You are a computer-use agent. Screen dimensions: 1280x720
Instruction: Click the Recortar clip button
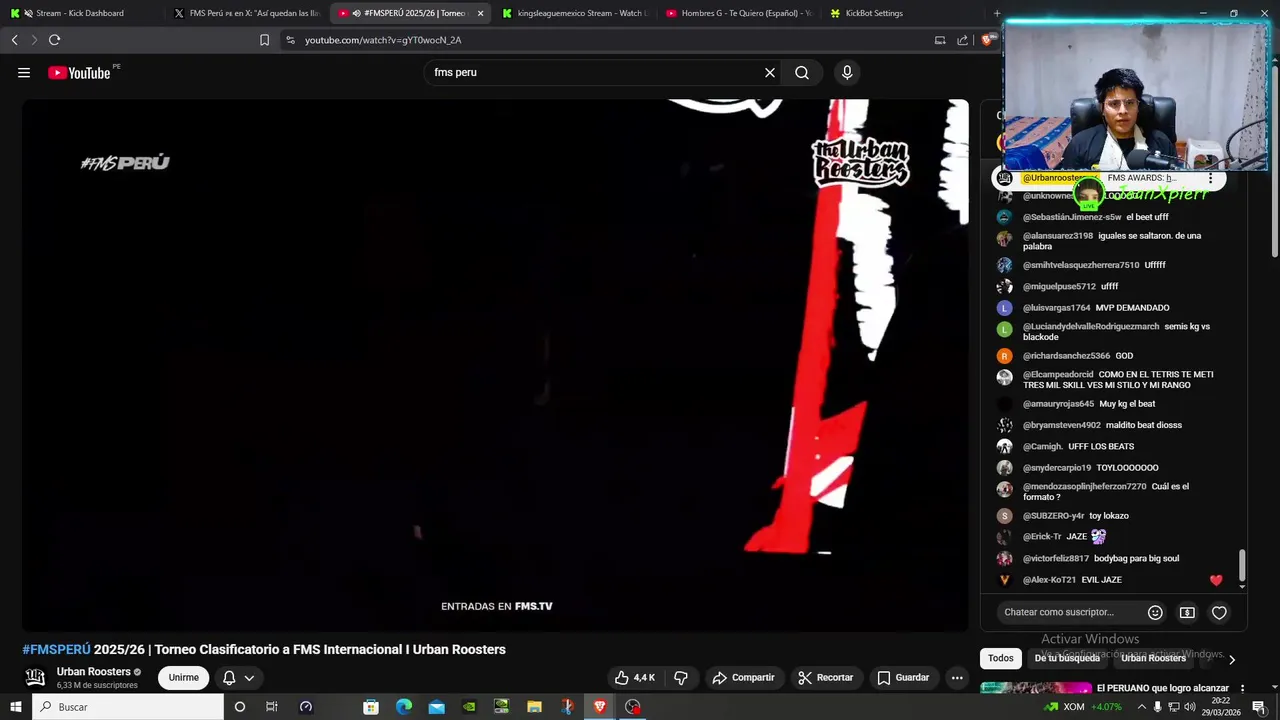click(826, 677)
